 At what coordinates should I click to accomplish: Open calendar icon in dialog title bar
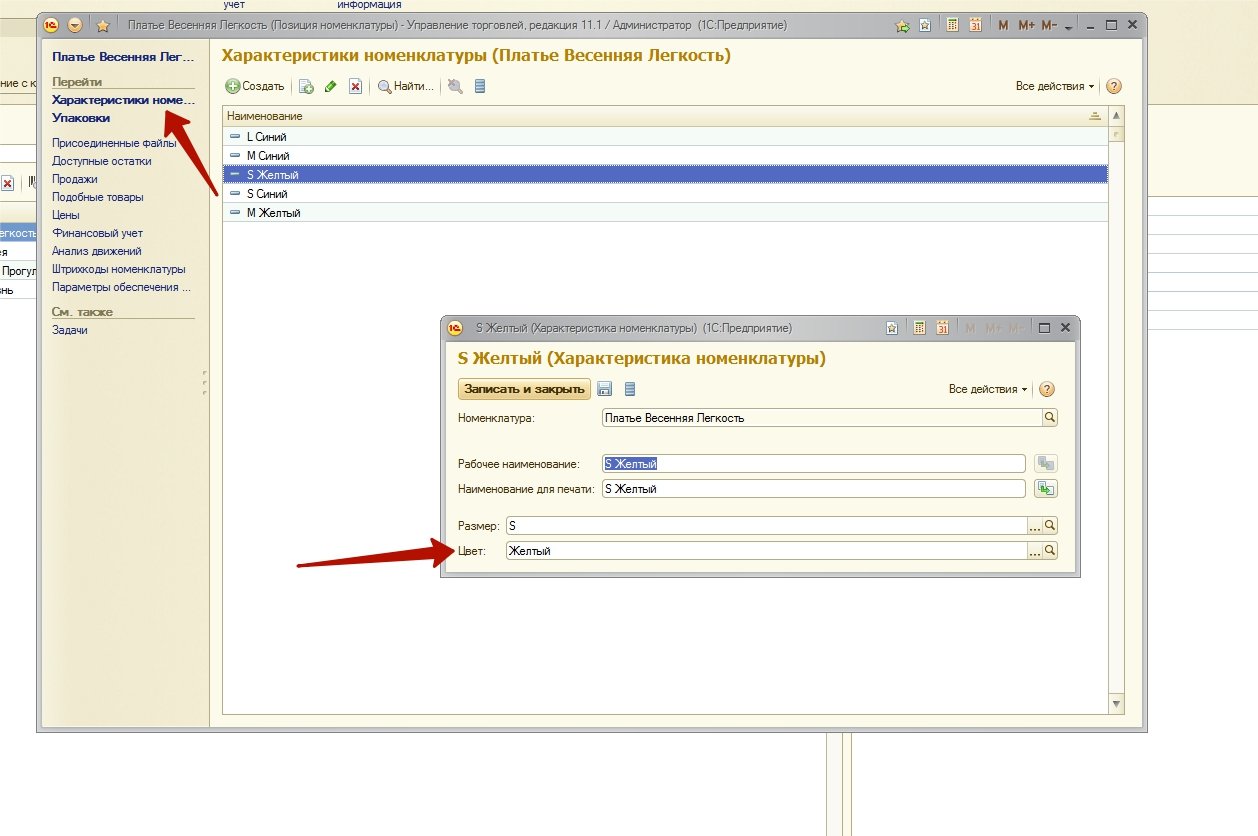942,328
